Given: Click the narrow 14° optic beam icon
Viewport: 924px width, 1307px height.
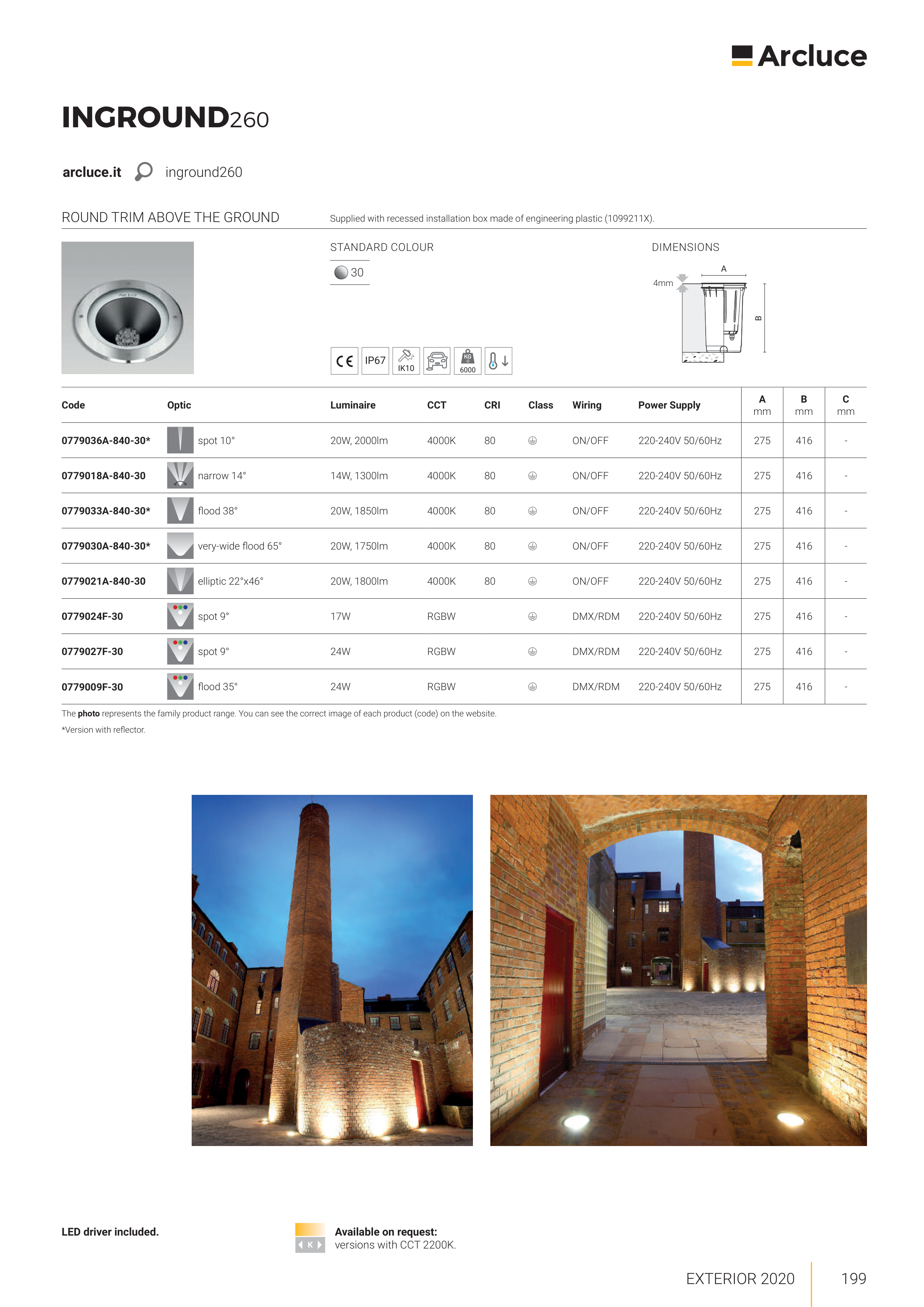Looking at the screenshot, I should pyautogui.click(x=180, y=476).
